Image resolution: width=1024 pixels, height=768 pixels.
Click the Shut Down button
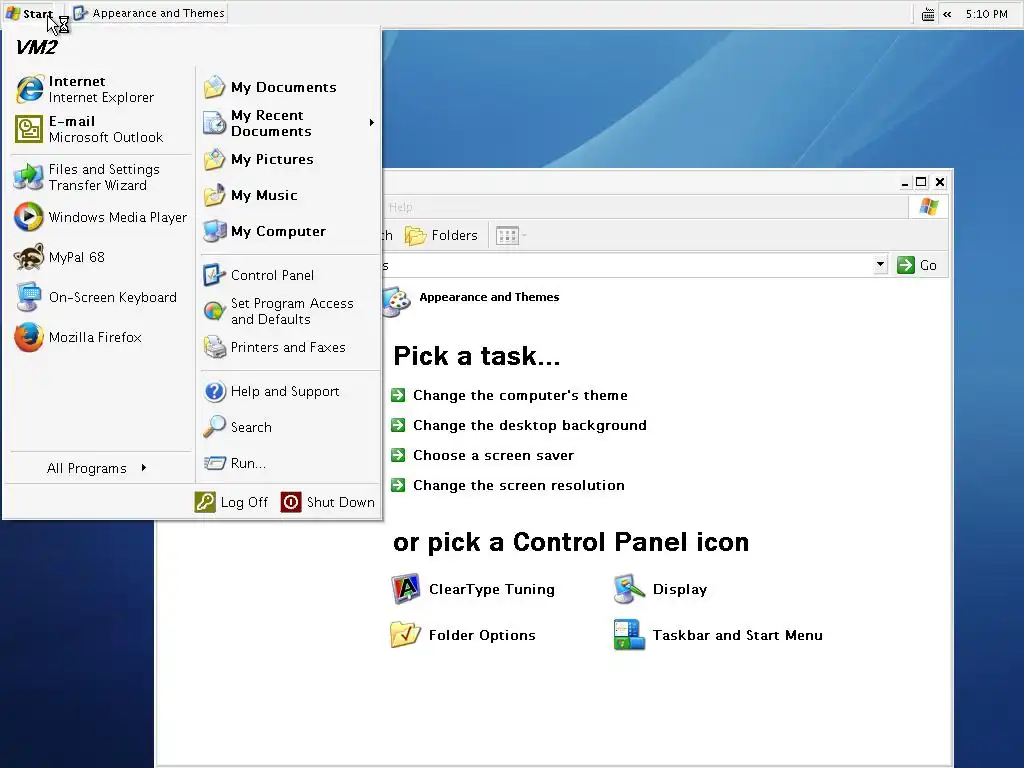pyautogui.click(x=328, y=502)
